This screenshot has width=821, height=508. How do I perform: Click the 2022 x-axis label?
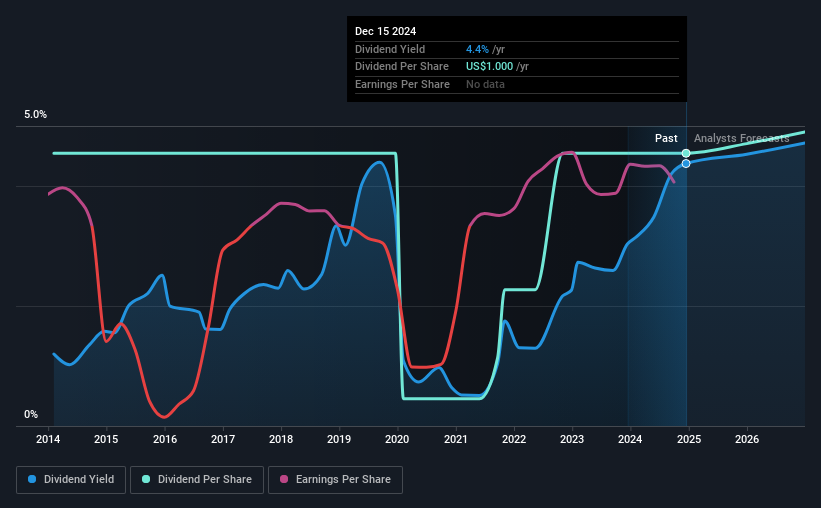click(514, 439)
